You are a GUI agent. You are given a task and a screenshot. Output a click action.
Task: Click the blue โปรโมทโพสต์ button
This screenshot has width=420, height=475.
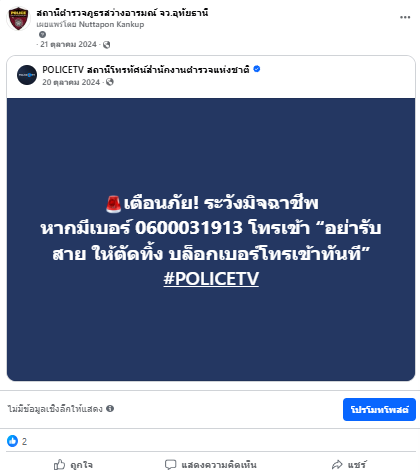point(379,409)
